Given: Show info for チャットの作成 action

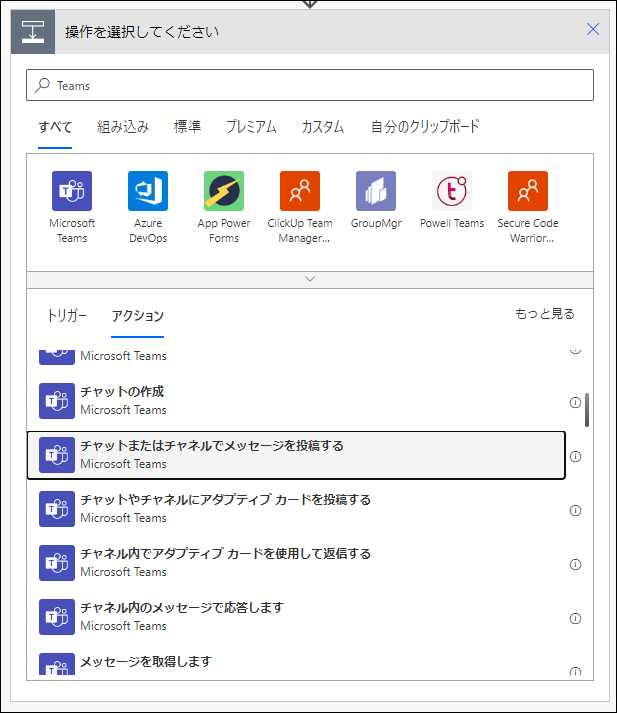Looking at the screenshot, I should (575, 402).
